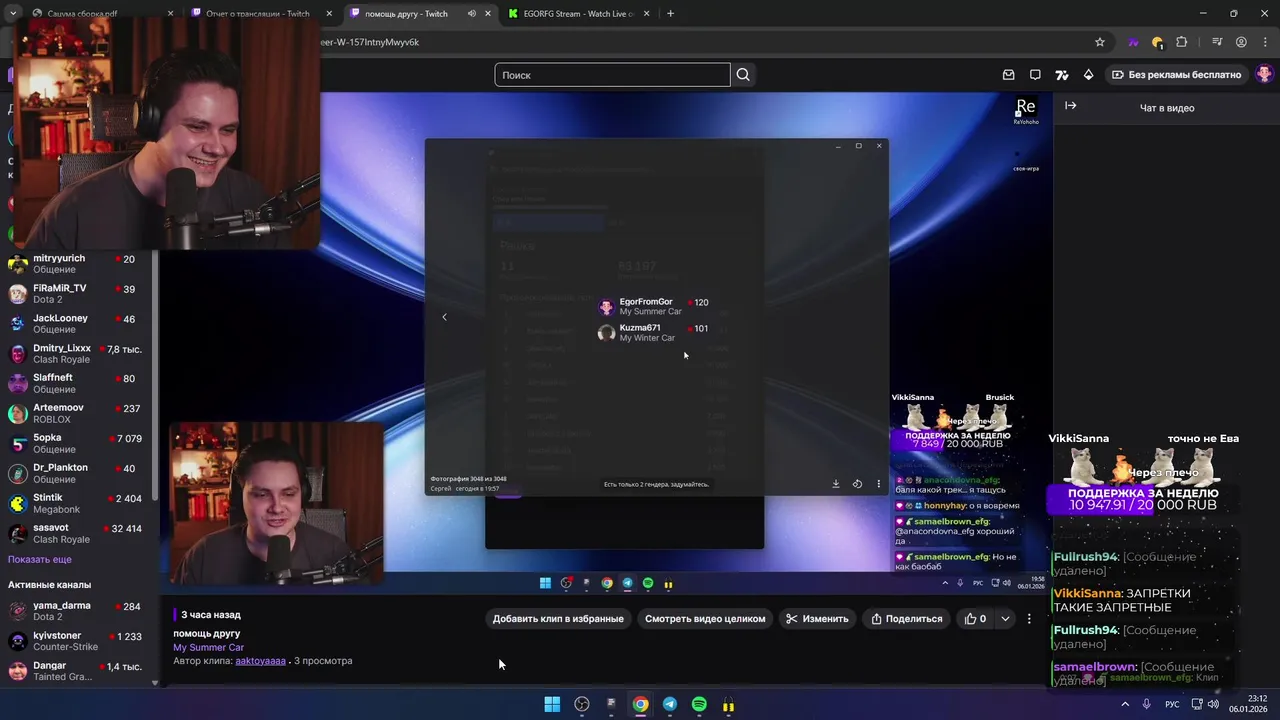Open the Chrome profile icon
The image size is (1280, 720).
[x=1241, y=42]
